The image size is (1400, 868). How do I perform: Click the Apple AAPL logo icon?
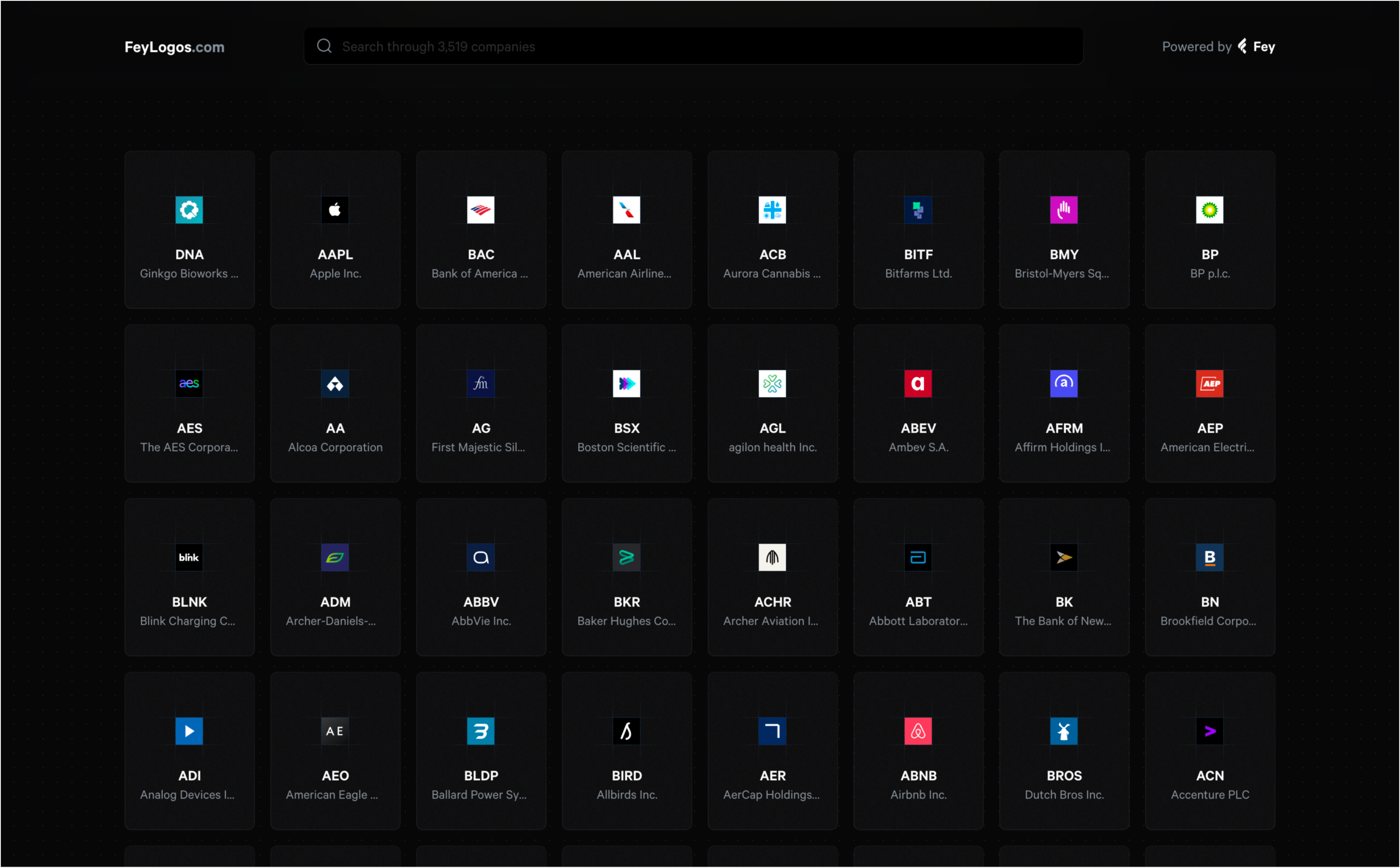(x=335, y=210)
